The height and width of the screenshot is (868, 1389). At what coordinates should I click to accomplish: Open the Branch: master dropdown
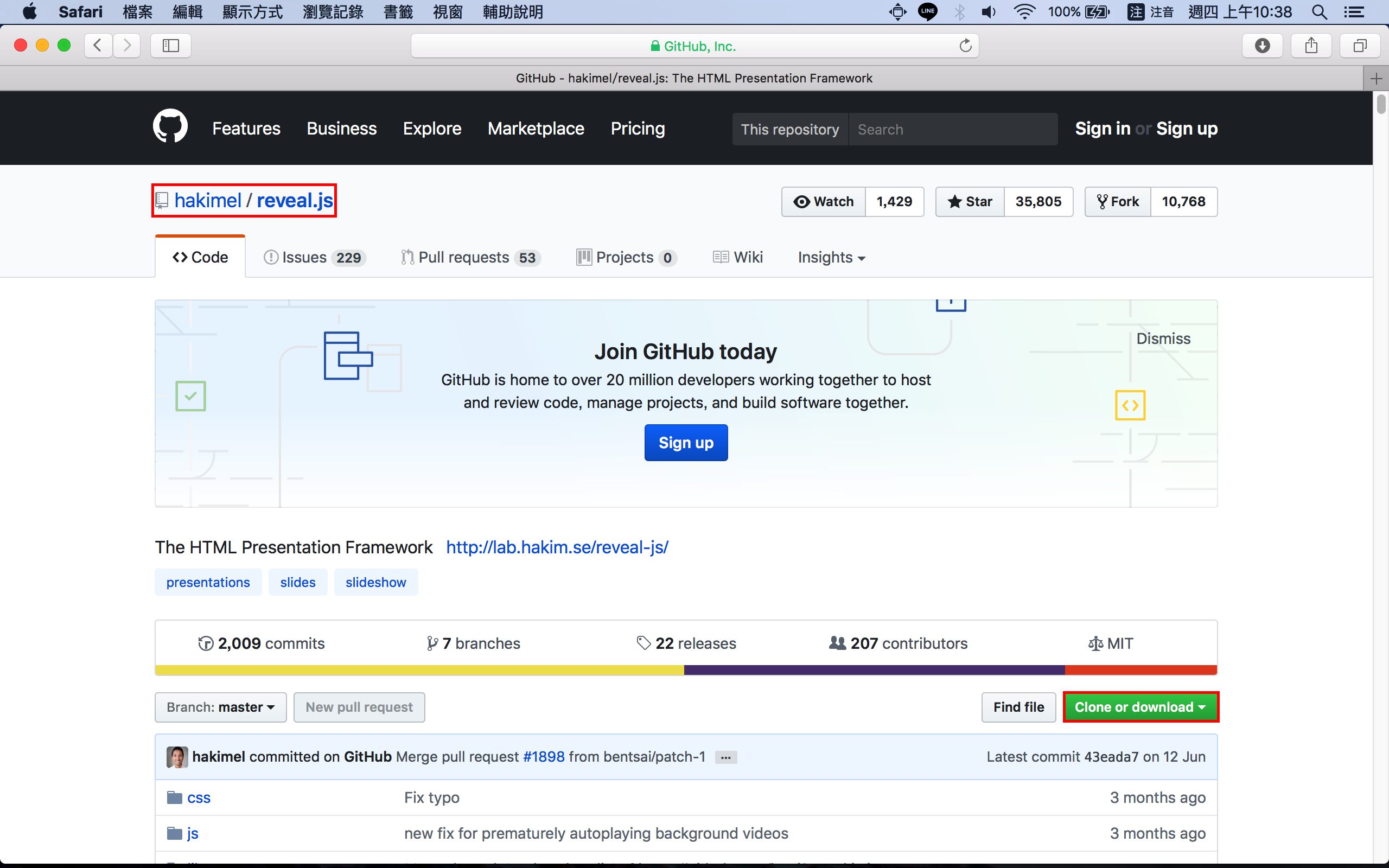[220, 707]
